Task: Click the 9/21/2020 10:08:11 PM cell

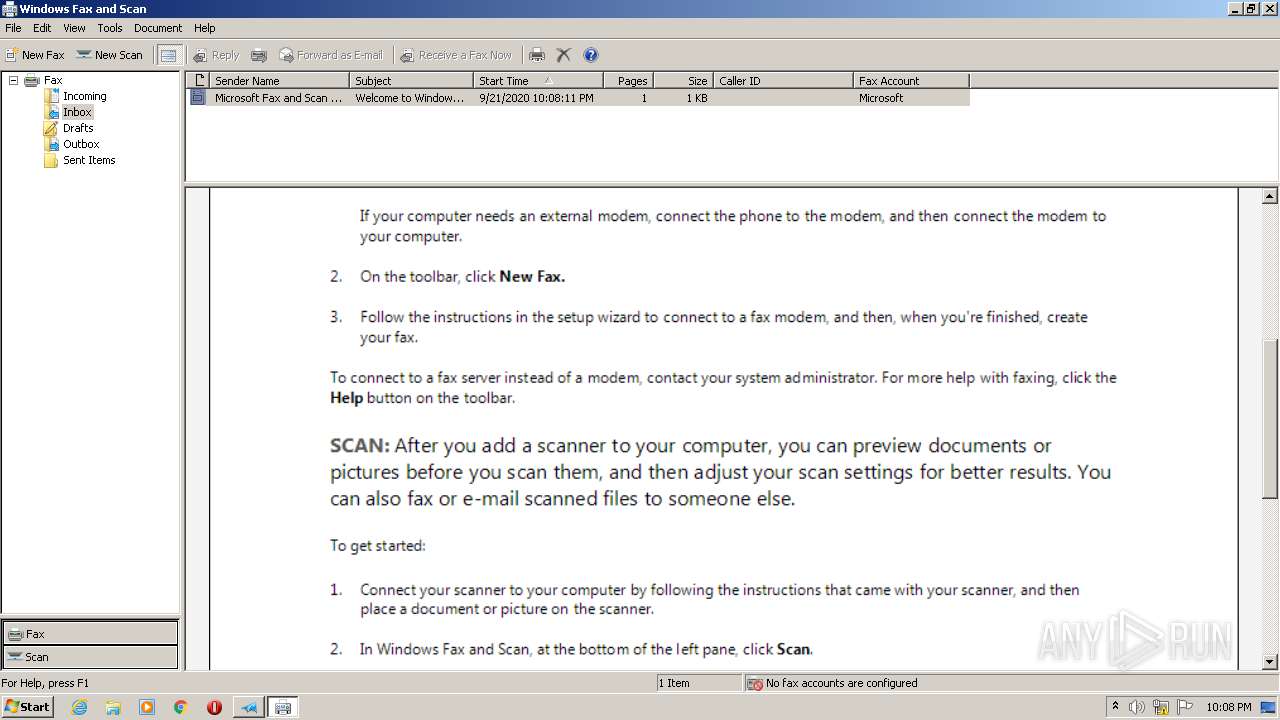Action: click(x=536, y=98)
